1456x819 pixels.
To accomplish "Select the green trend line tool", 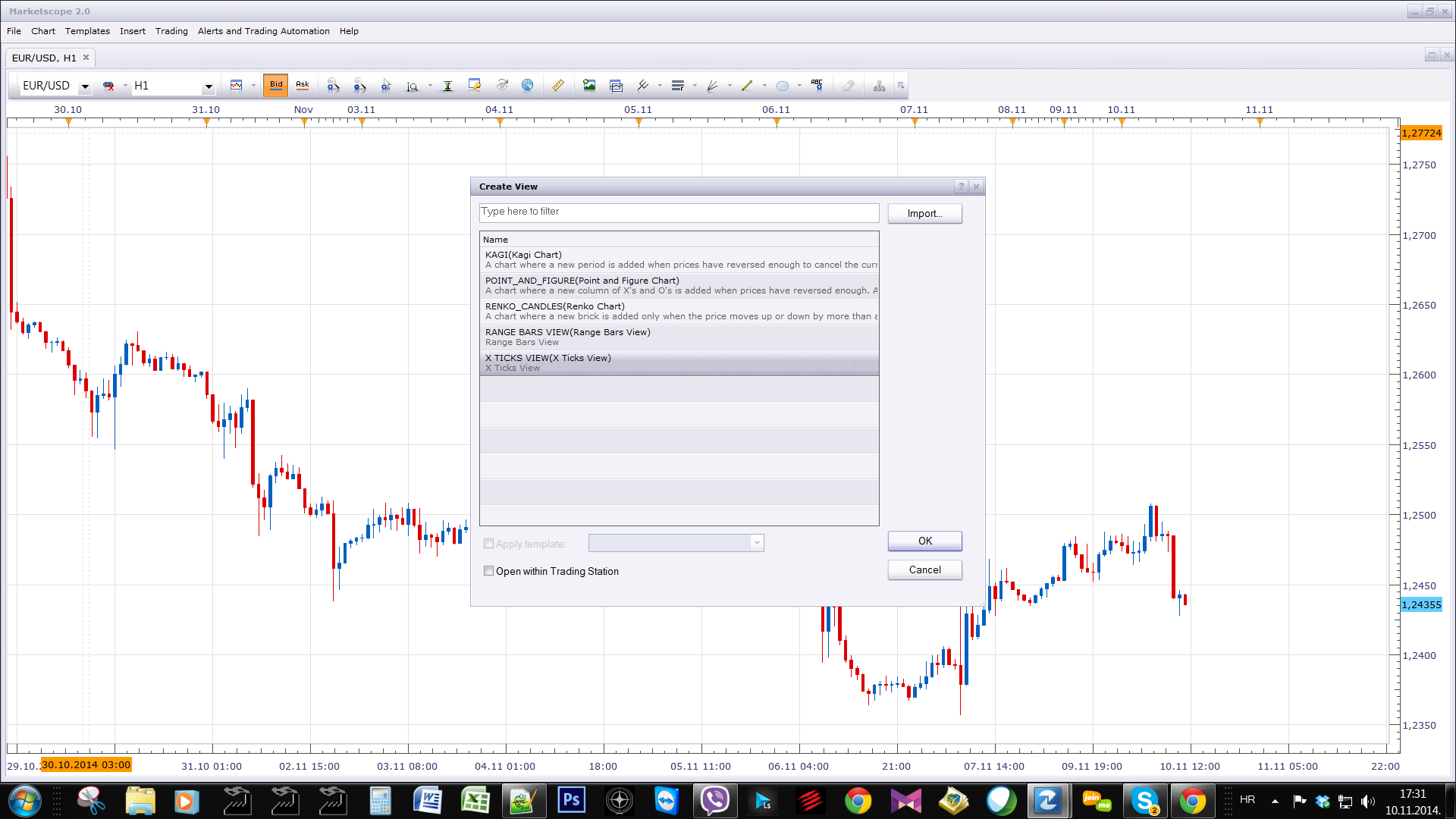I will pyautogui.click(x=747, y=86).
